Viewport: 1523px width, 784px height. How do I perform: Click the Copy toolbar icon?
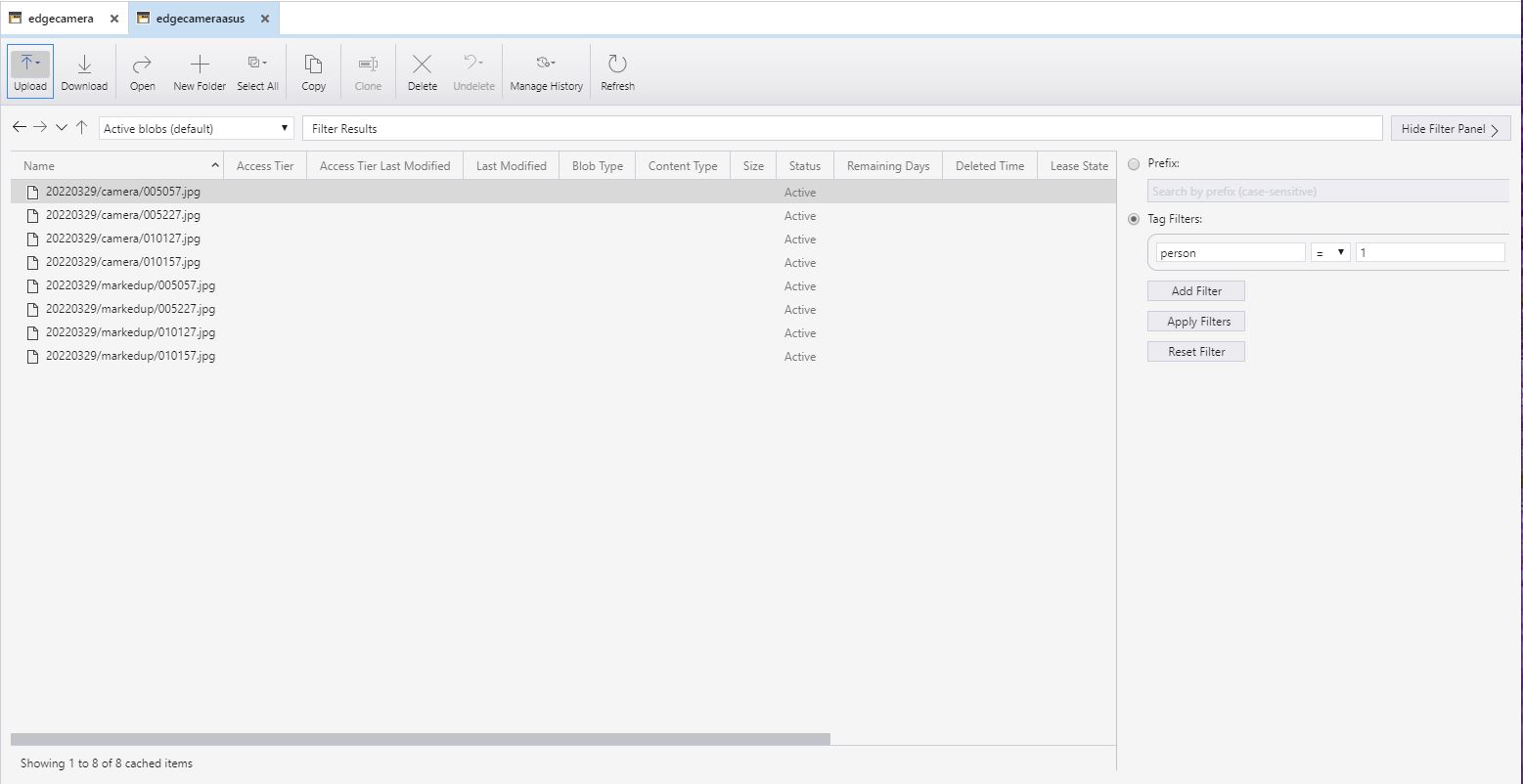tap(313, 71)
